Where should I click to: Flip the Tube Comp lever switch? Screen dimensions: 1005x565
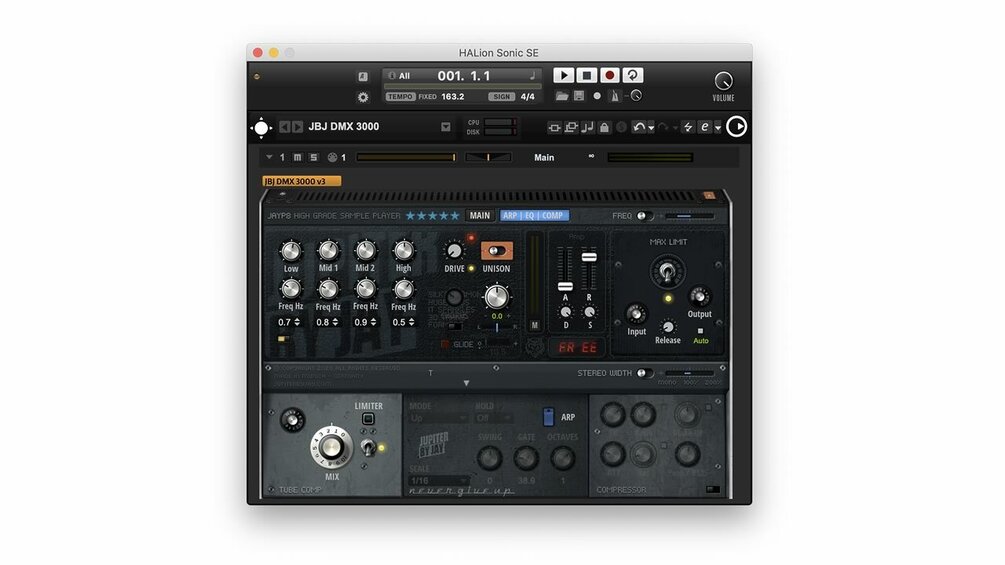[x=368, y=447]
